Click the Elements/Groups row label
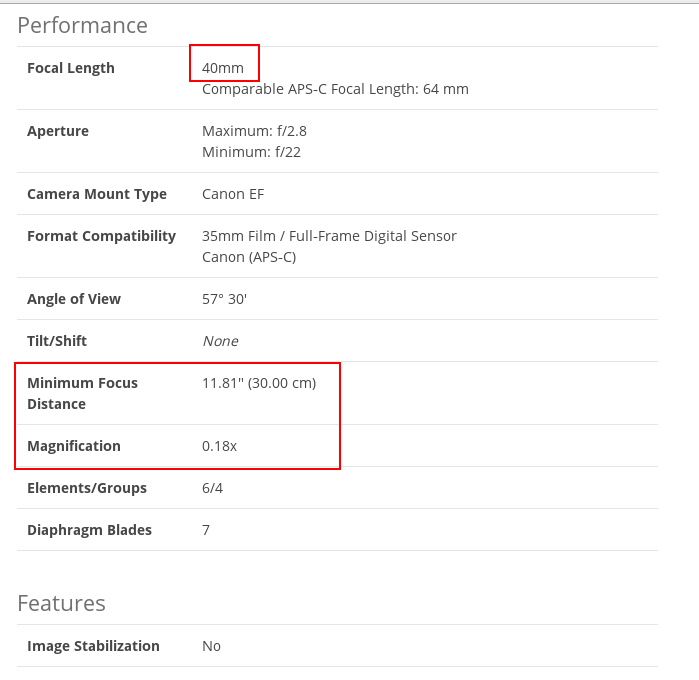Screen dimensions: 699x680 (x=87, y=488)
